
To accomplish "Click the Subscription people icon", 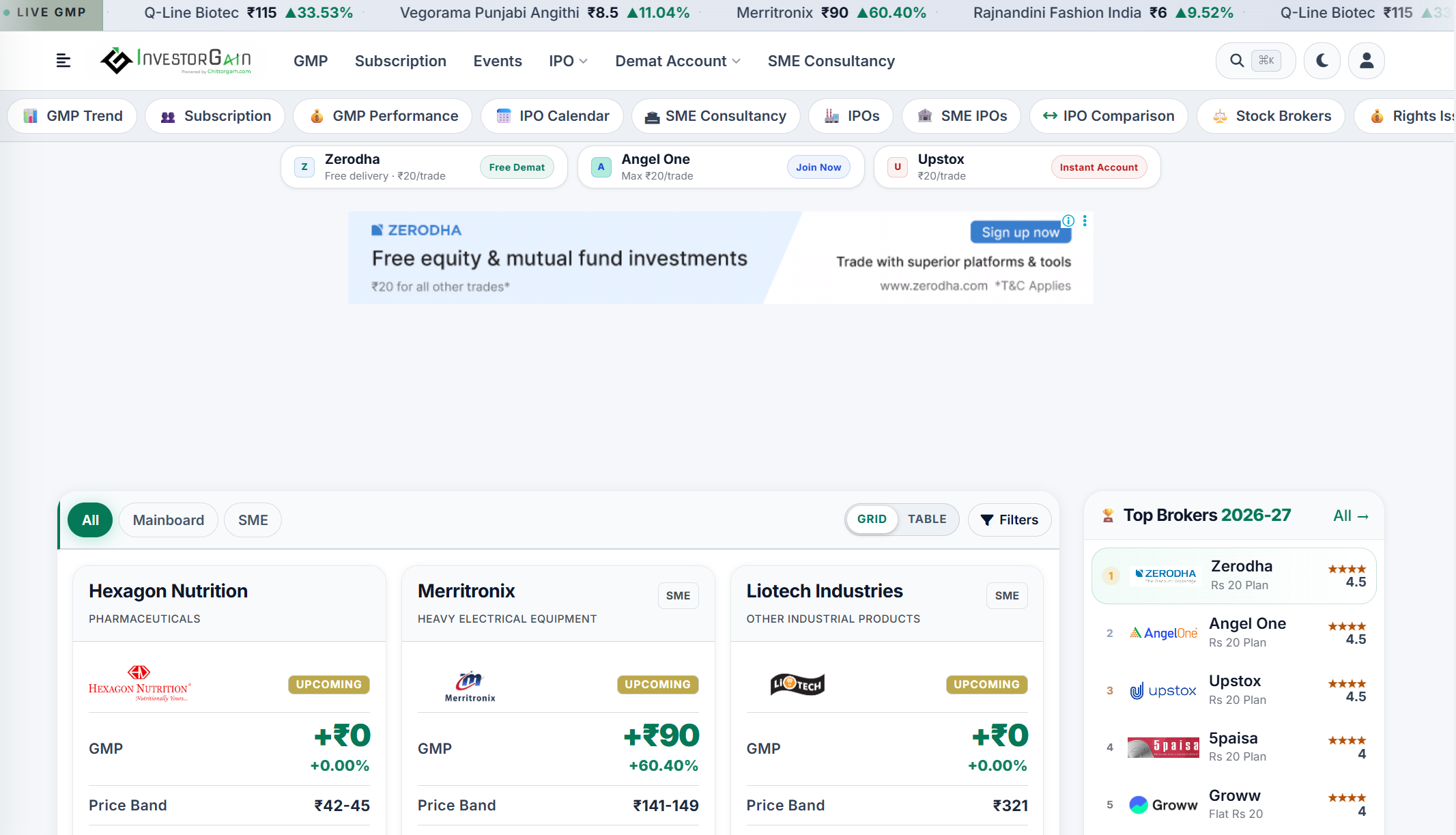I will point(168,117).
